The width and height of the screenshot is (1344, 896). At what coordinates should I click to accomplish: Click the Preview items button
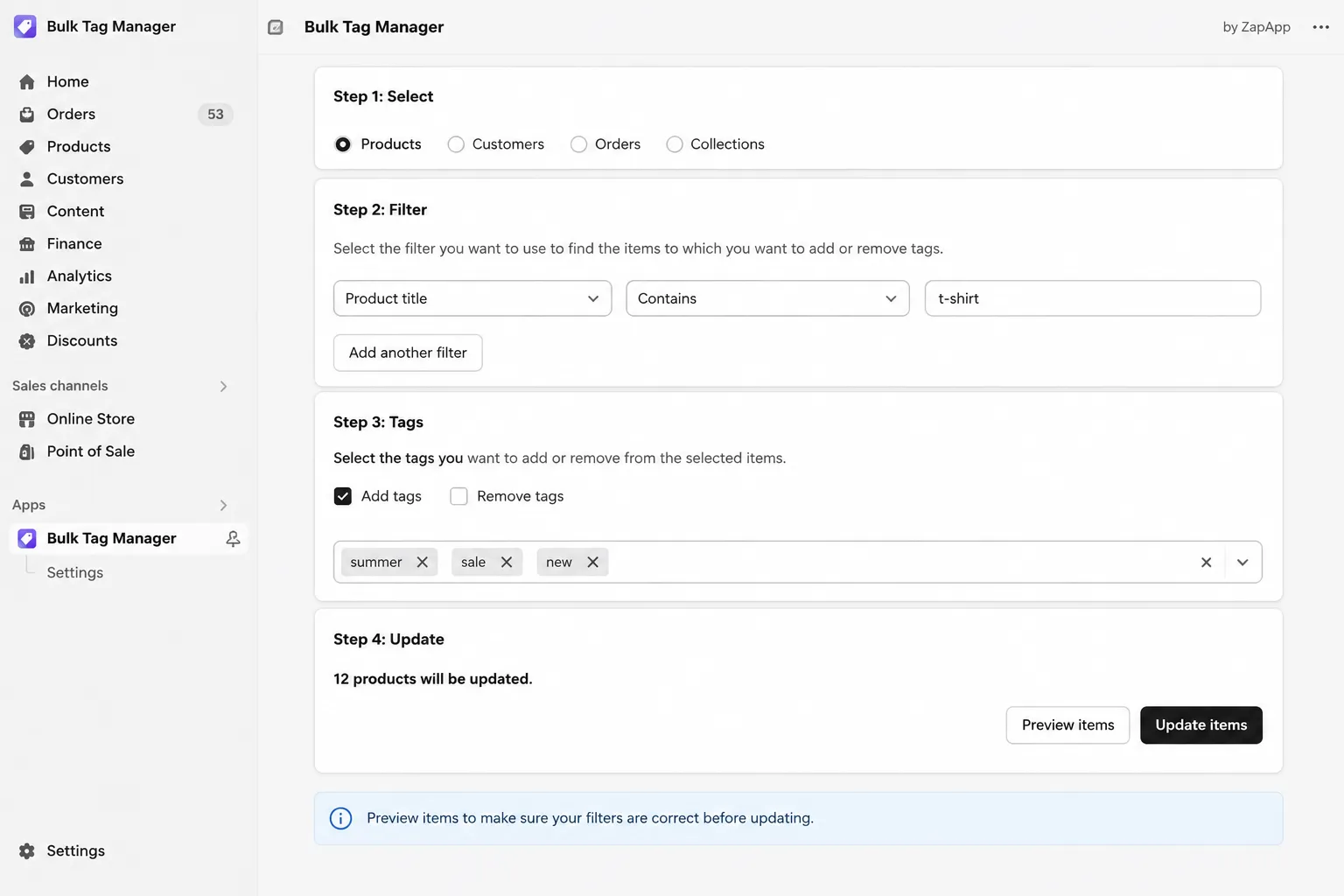coord(1067,725)
